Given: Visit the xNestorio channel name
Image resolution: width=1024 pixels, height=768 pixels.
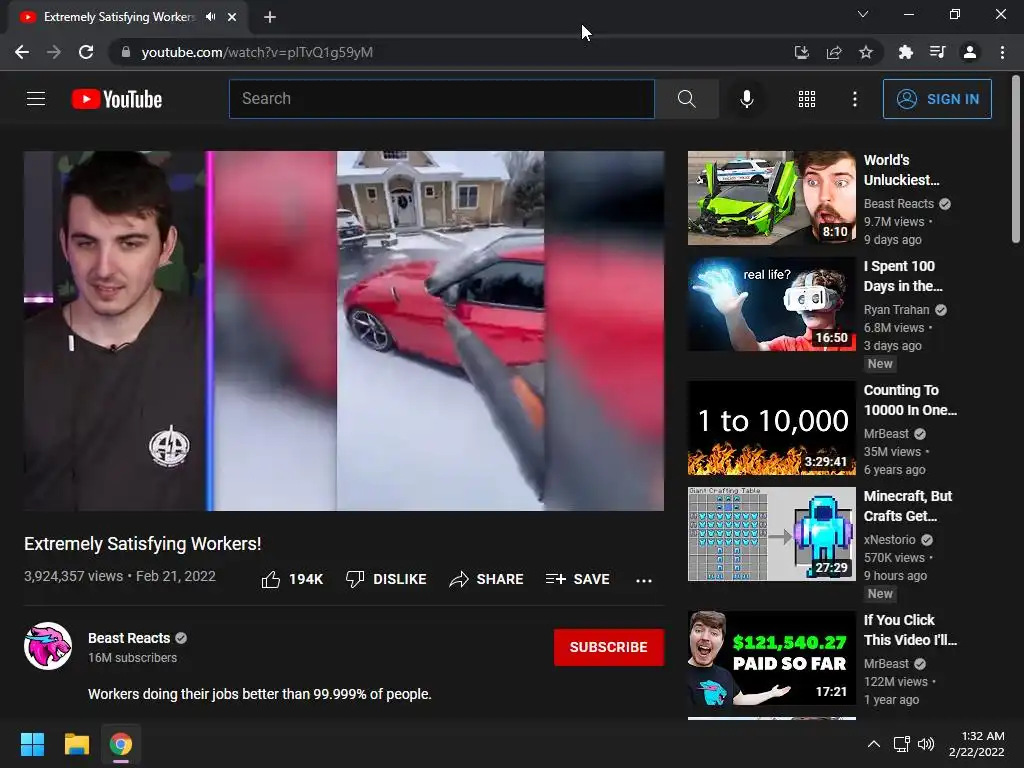Looking at the screenshot, I should pyautogui.click(x=889, y=539).
